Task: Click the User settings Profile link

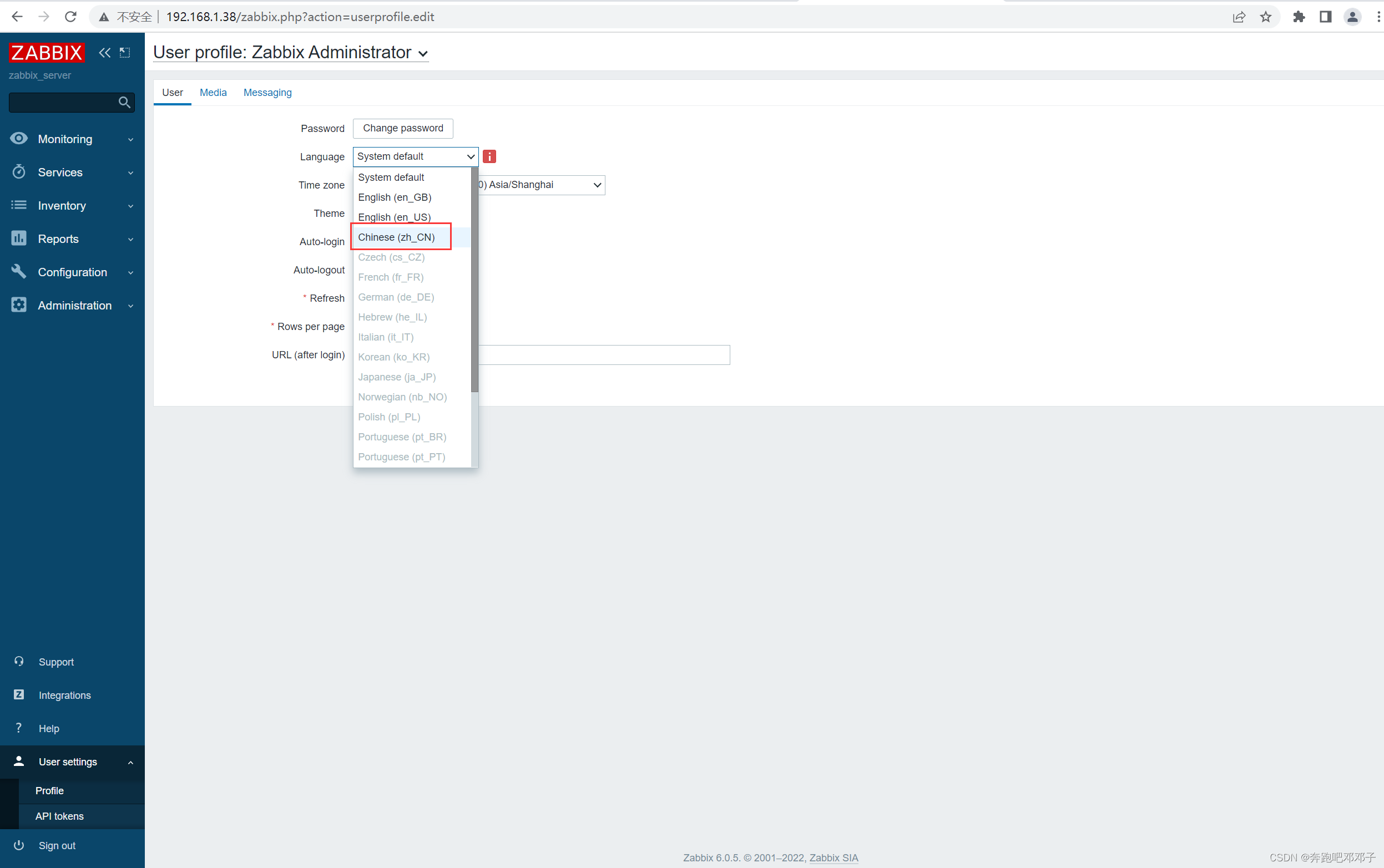Action: 50,789
